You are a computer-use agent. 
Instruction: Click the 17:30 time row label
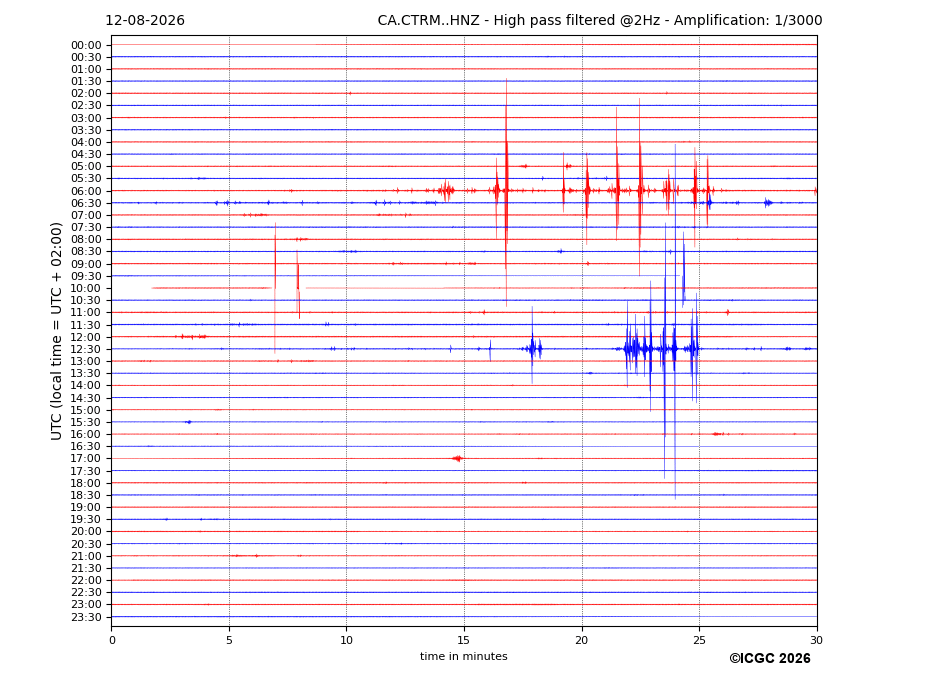86,471
